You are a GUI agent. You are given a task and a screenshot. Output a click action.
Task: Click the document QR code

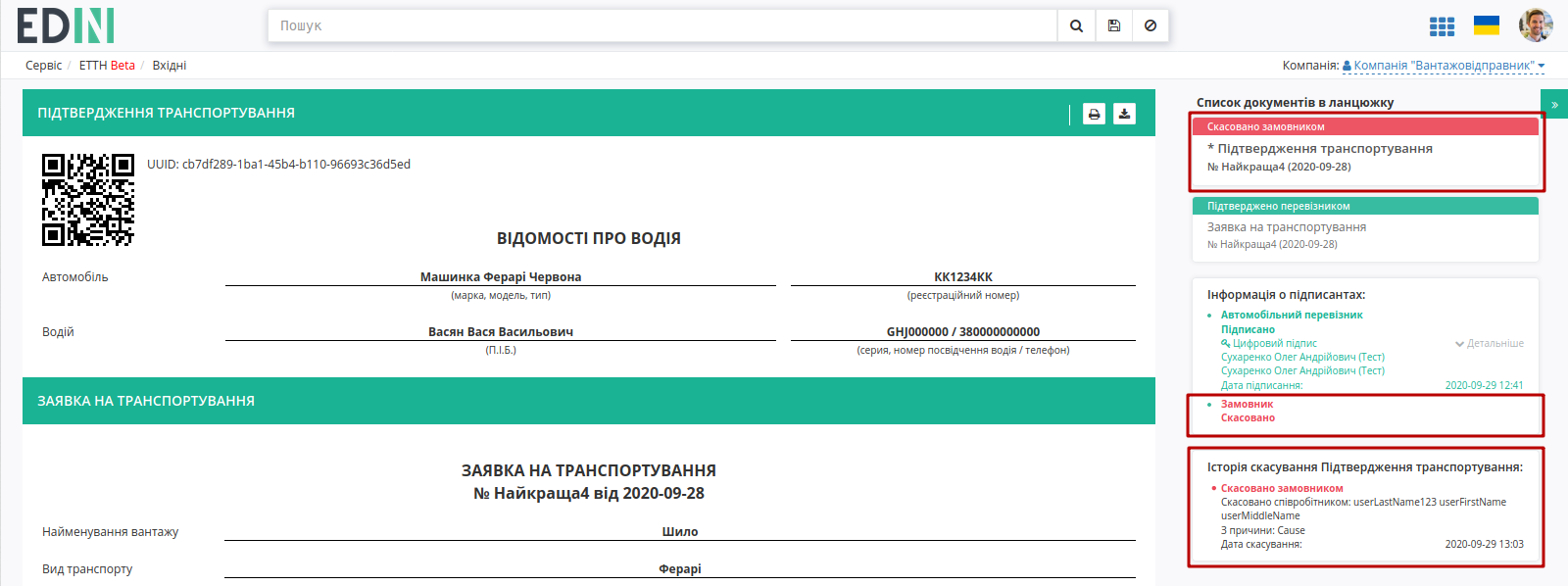pos(88,200)
